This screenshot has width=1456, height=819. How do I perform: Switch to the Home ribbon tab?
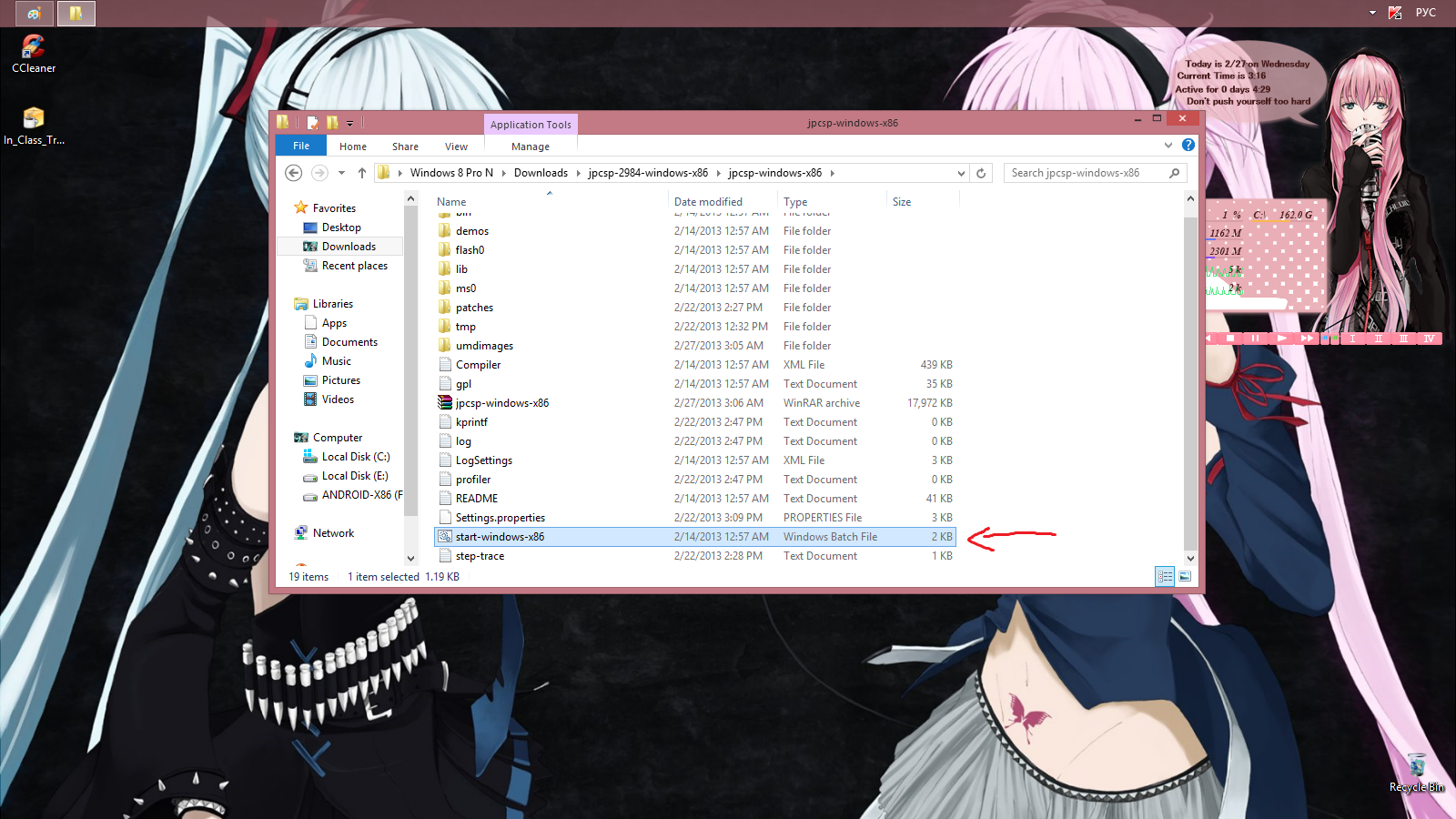353,147
